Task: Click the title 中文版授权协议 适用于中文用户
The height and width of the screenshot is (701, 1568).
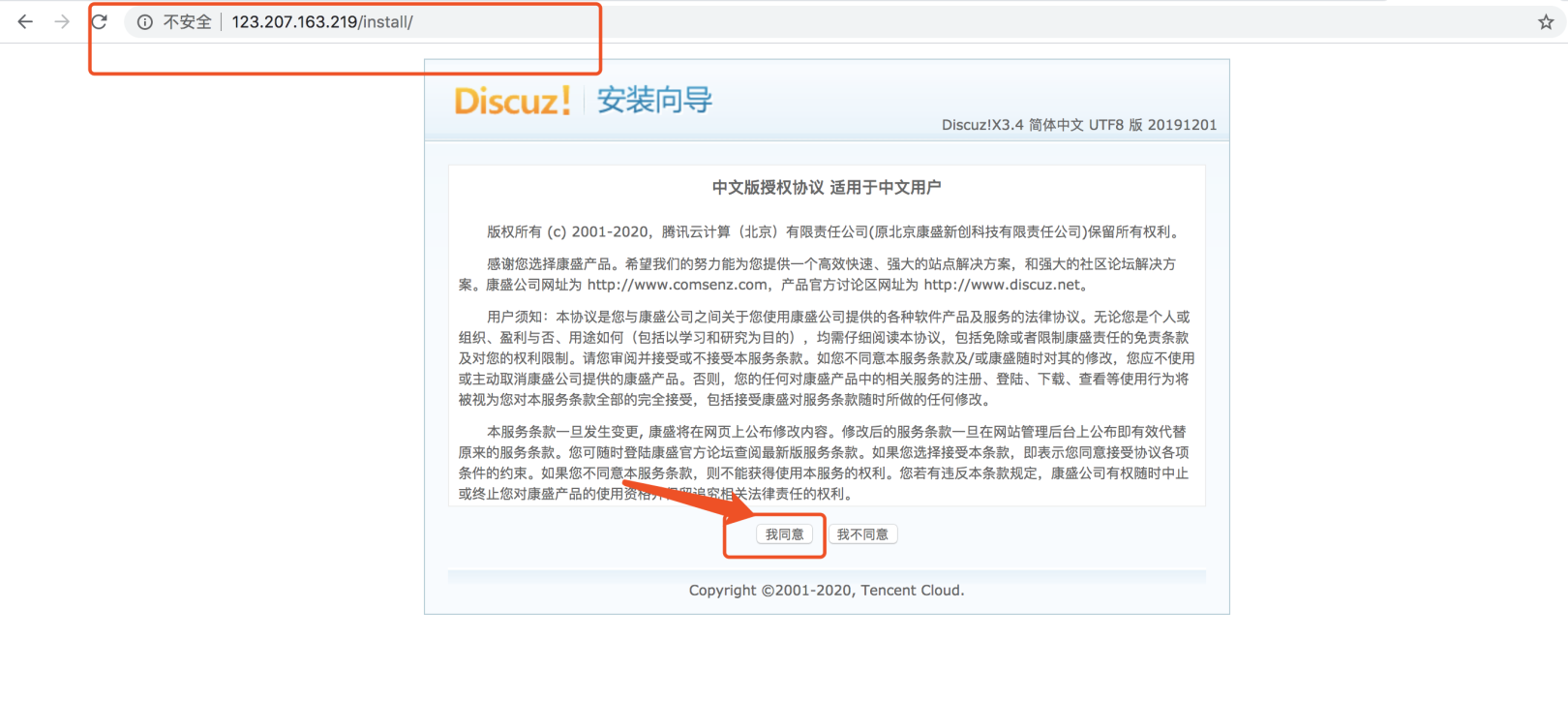Action: 827,188
